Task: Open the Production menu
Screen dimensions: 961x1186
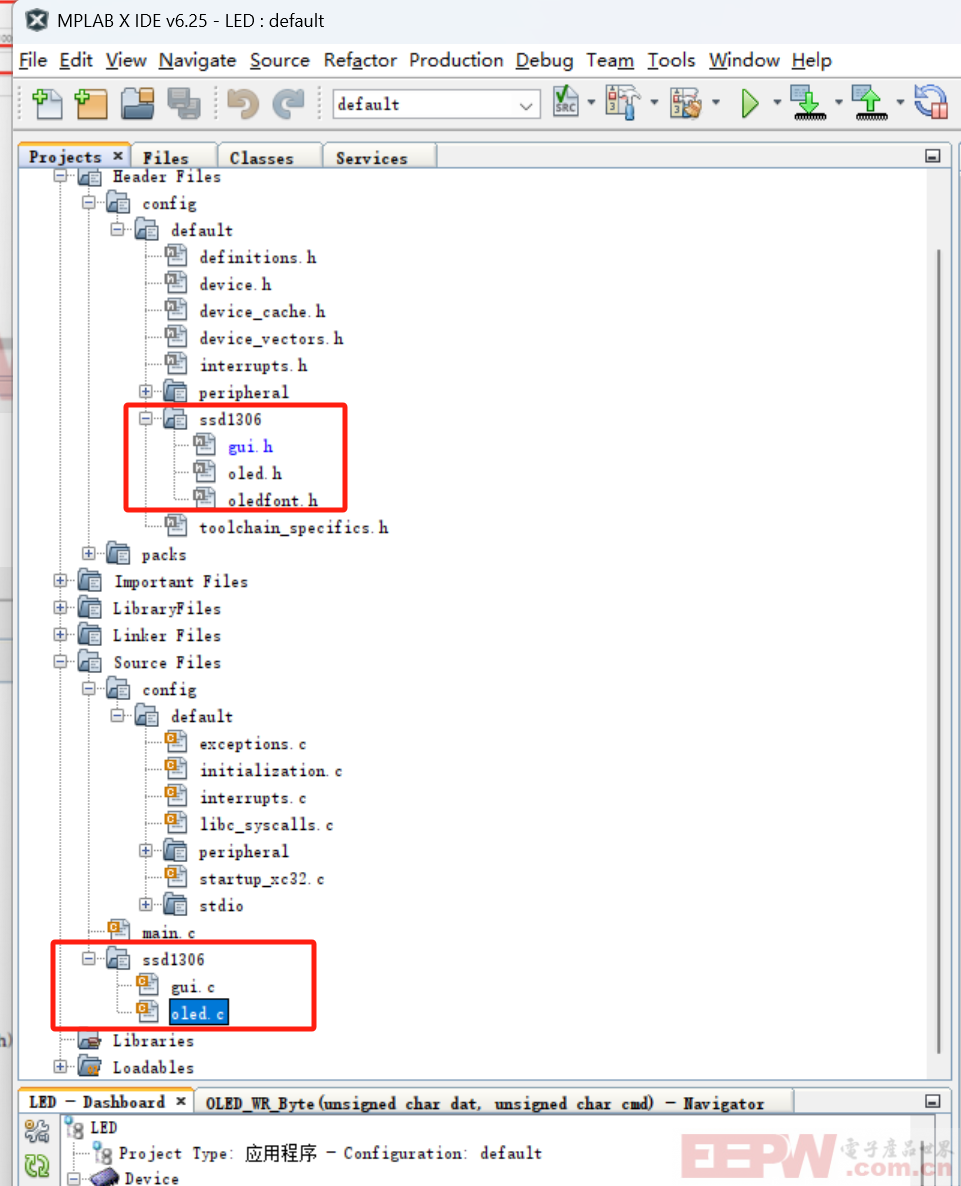Action: pos(456,61)
